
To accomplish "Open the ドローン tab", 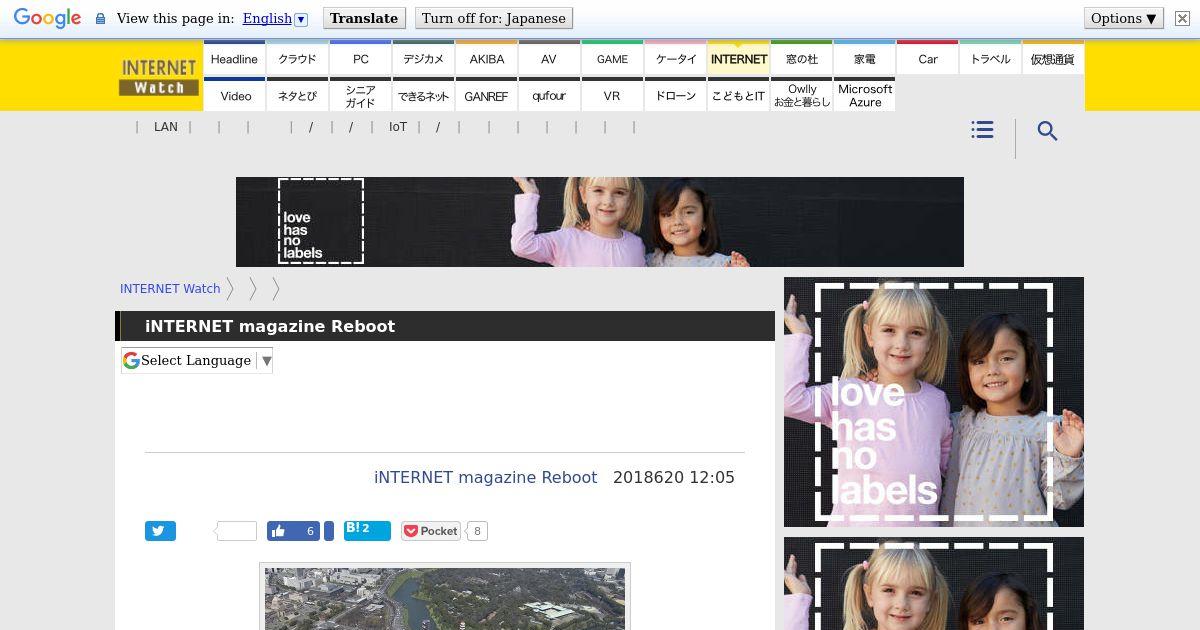I will coord(675,95).
